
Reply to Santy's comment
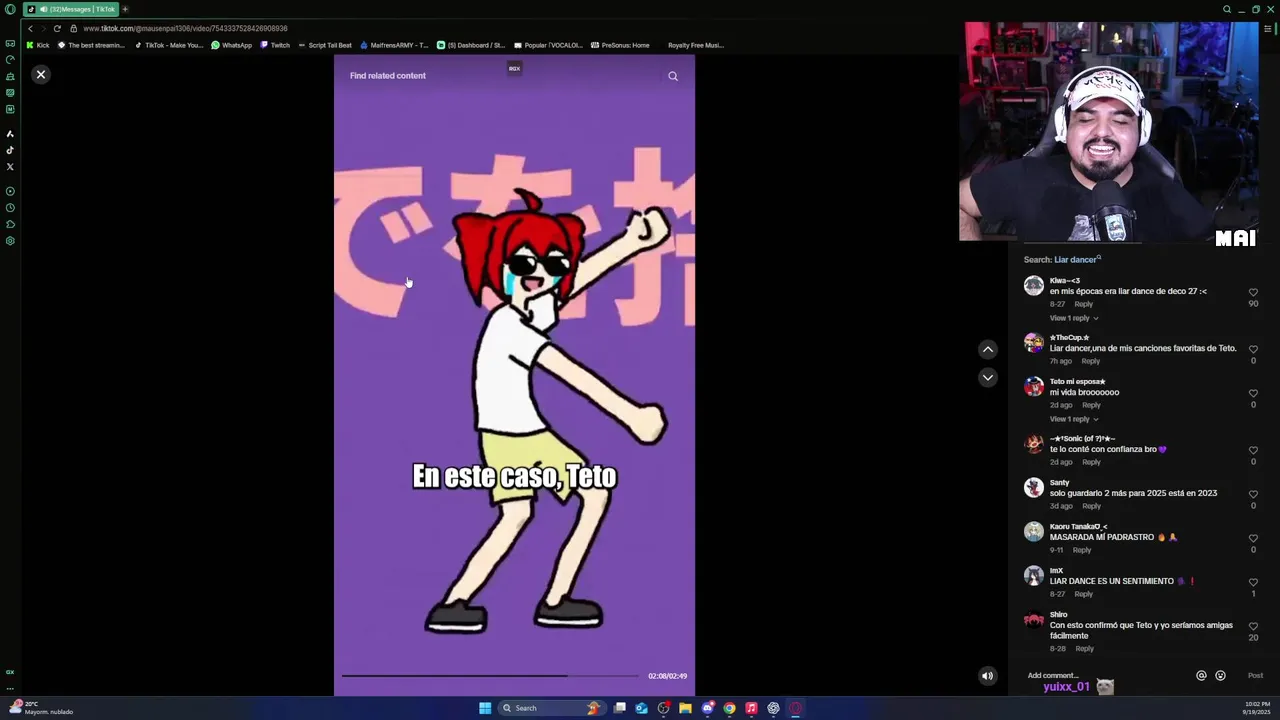pos(1092,506)
